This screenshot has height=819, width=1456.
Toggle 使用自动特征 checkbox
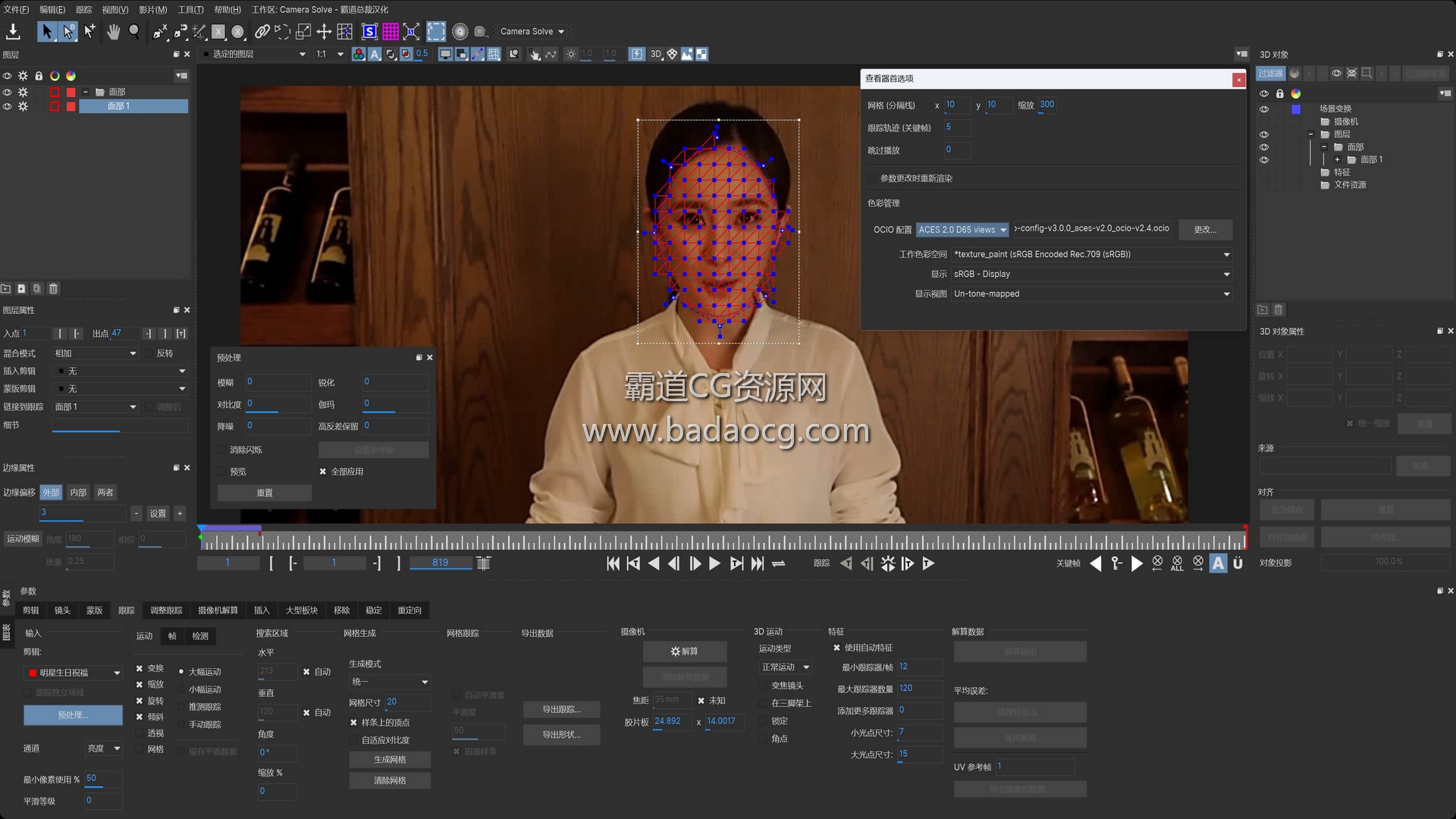tap(837, 648)
